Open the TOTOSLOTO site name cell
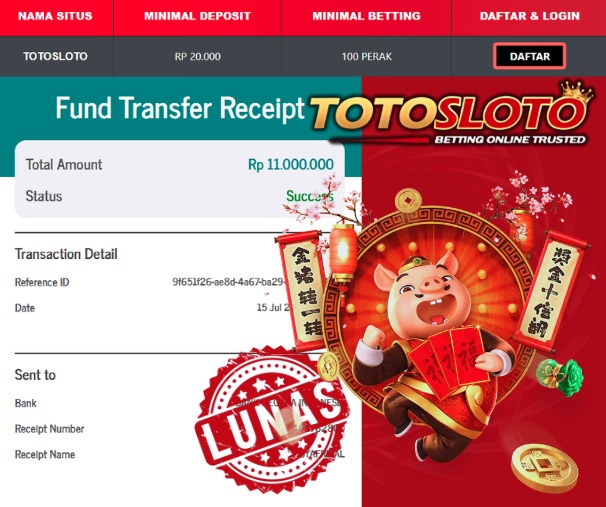The image size is (606, 507). [55, 56]
